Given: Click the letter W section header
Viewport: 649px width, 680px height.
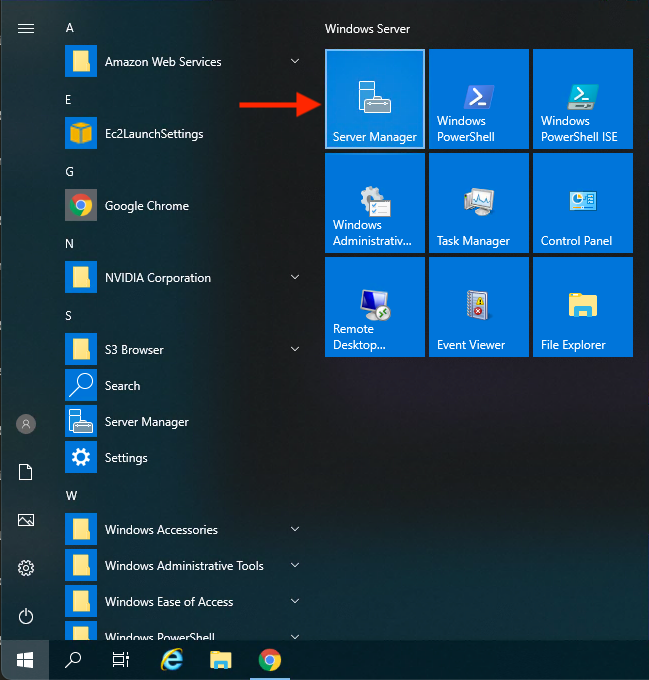Looking at the screenshot, I should click(x=72, y=496).
